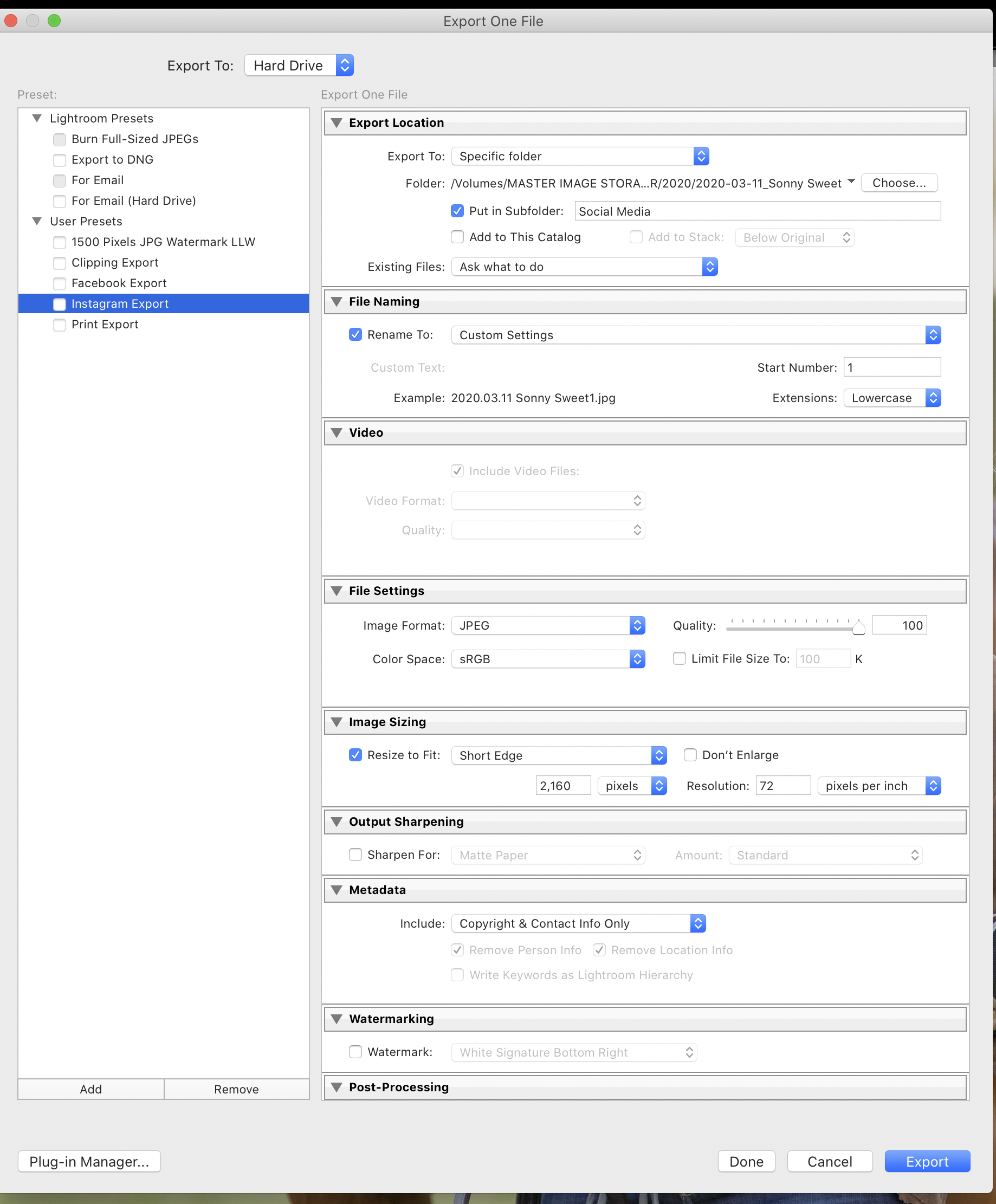Collapse the Video section triangle
This screenshot has width=996, height=1204.
(337, 432)
